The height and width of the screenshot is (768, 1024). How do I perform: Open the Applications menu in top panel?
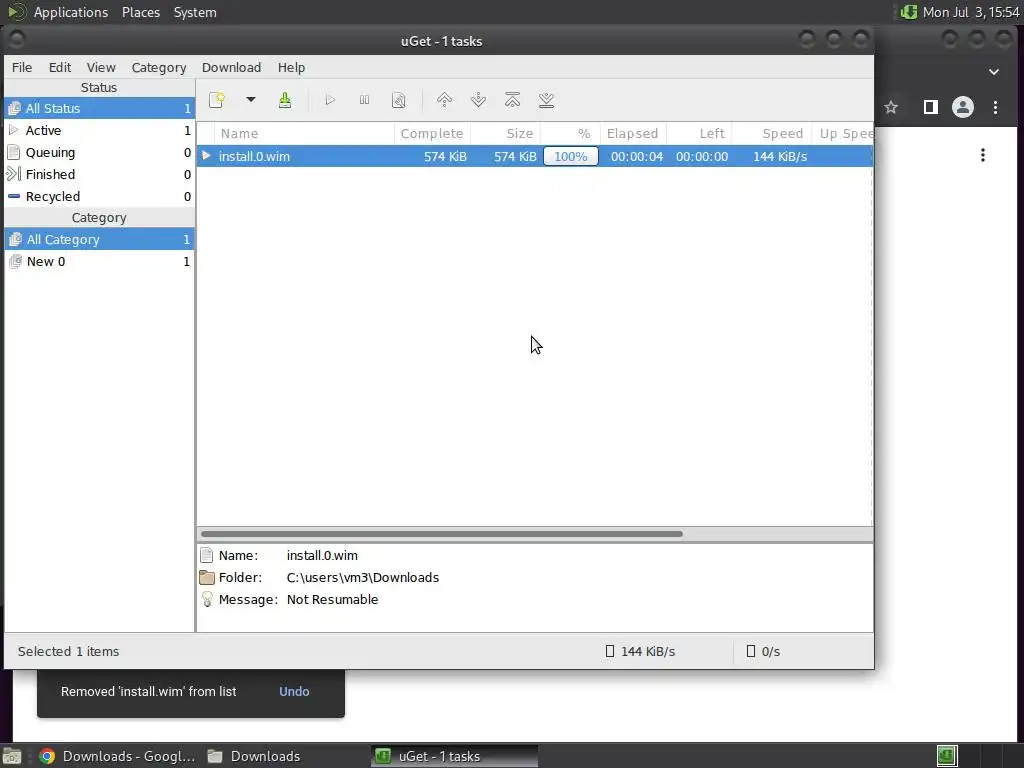[x=71, y=12]
